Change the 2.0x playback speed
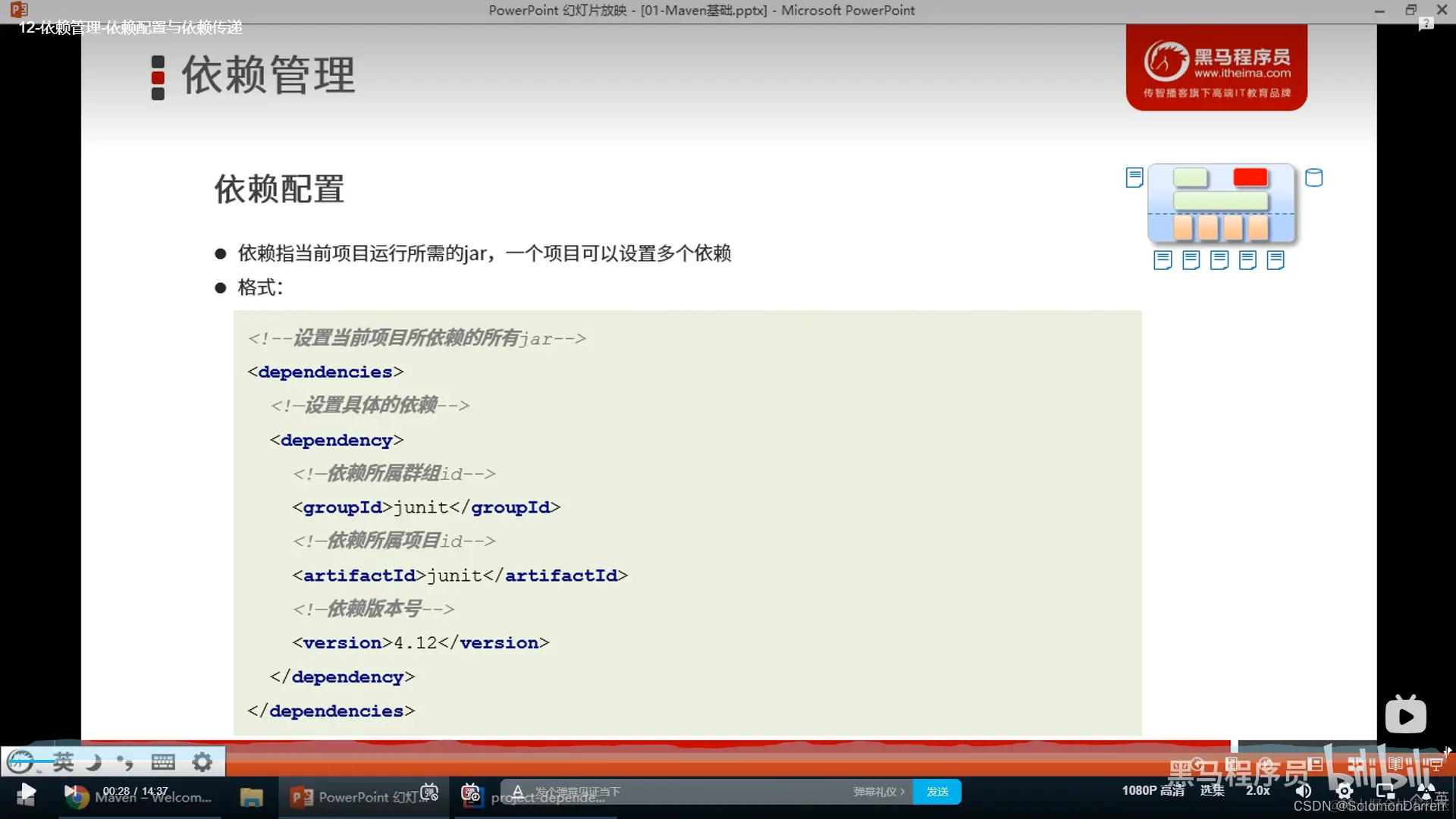The height and width of the screenshot is (819, 1456). pyautogui.click(x=1257, y=790)
